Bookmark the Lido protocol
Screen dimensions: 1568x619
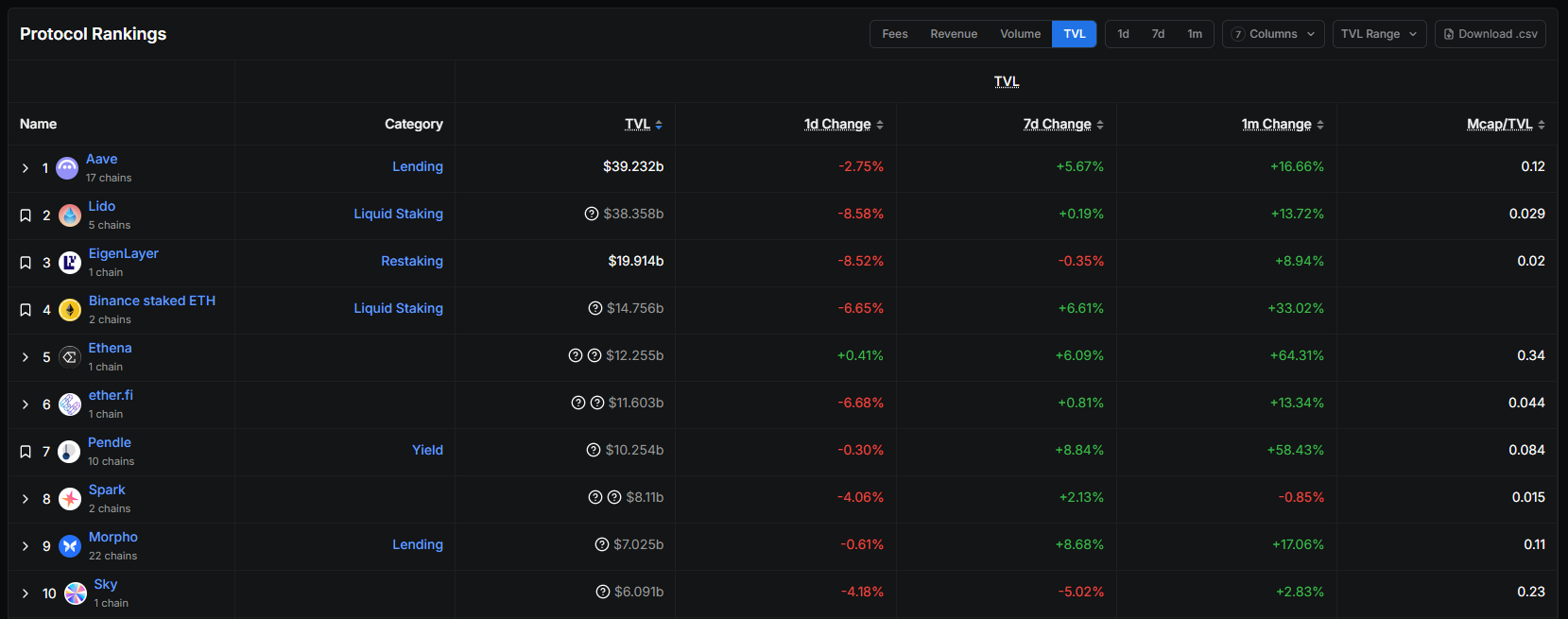pos(26,215)
